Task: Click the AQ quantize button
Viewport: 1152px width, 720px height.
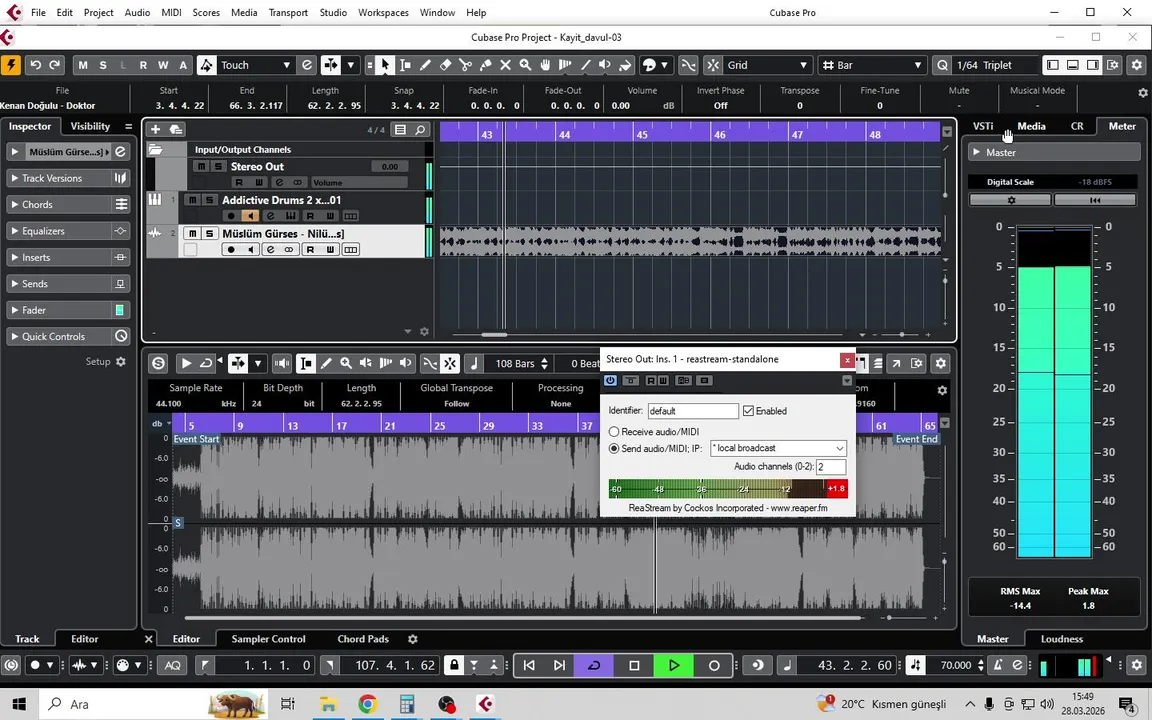Action: coord(173,666)
